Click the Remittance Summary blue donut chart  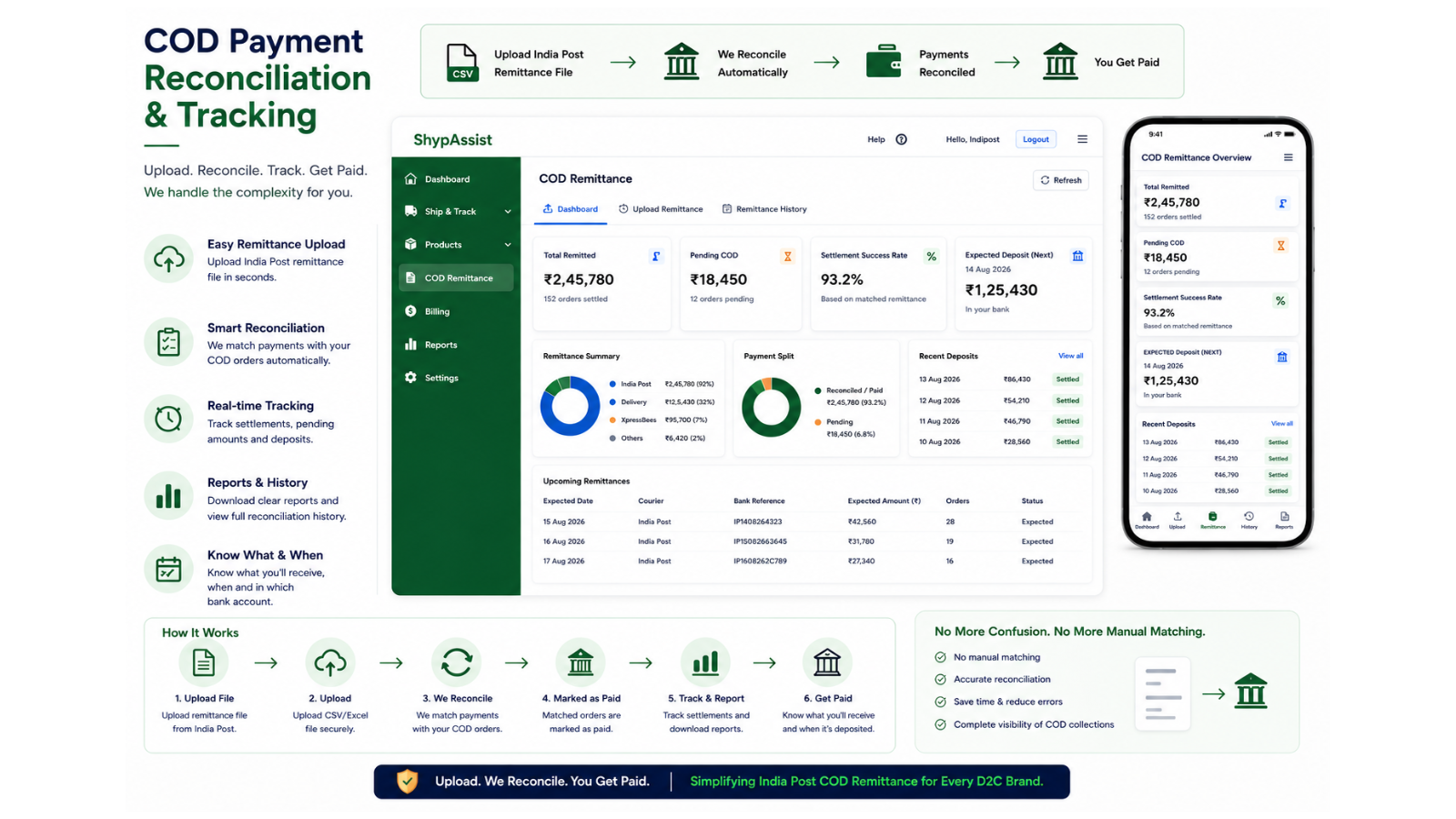pyautogui.click(x=570, y=406)
